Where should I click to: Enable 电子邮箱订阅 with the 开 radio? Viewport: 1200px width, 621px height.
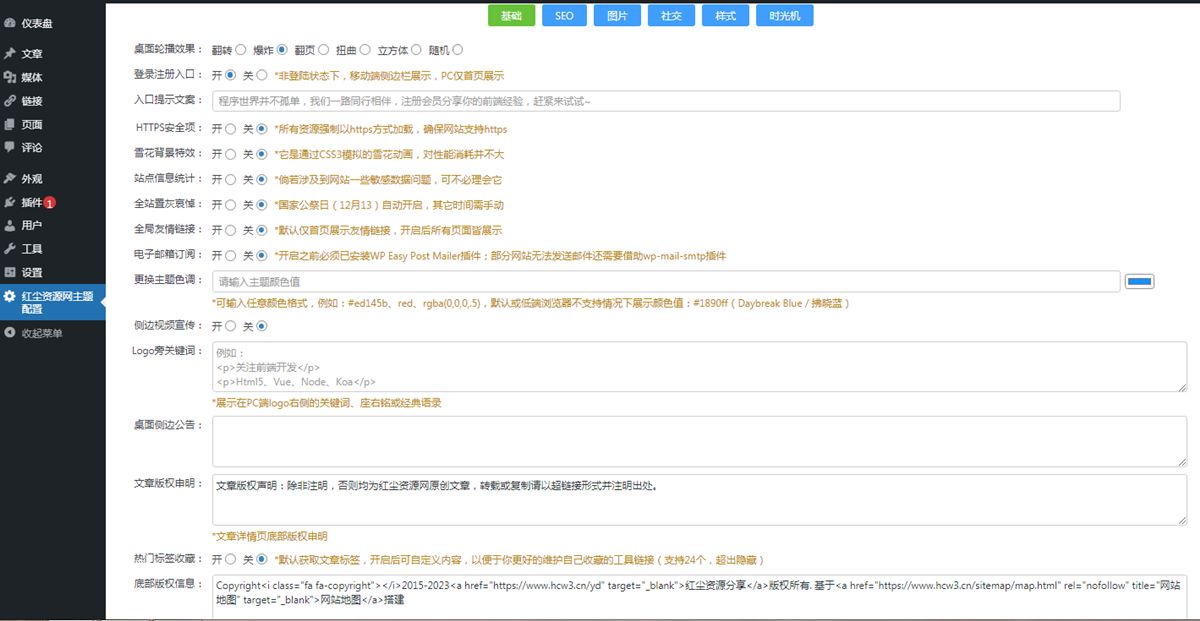coord(231,256)
